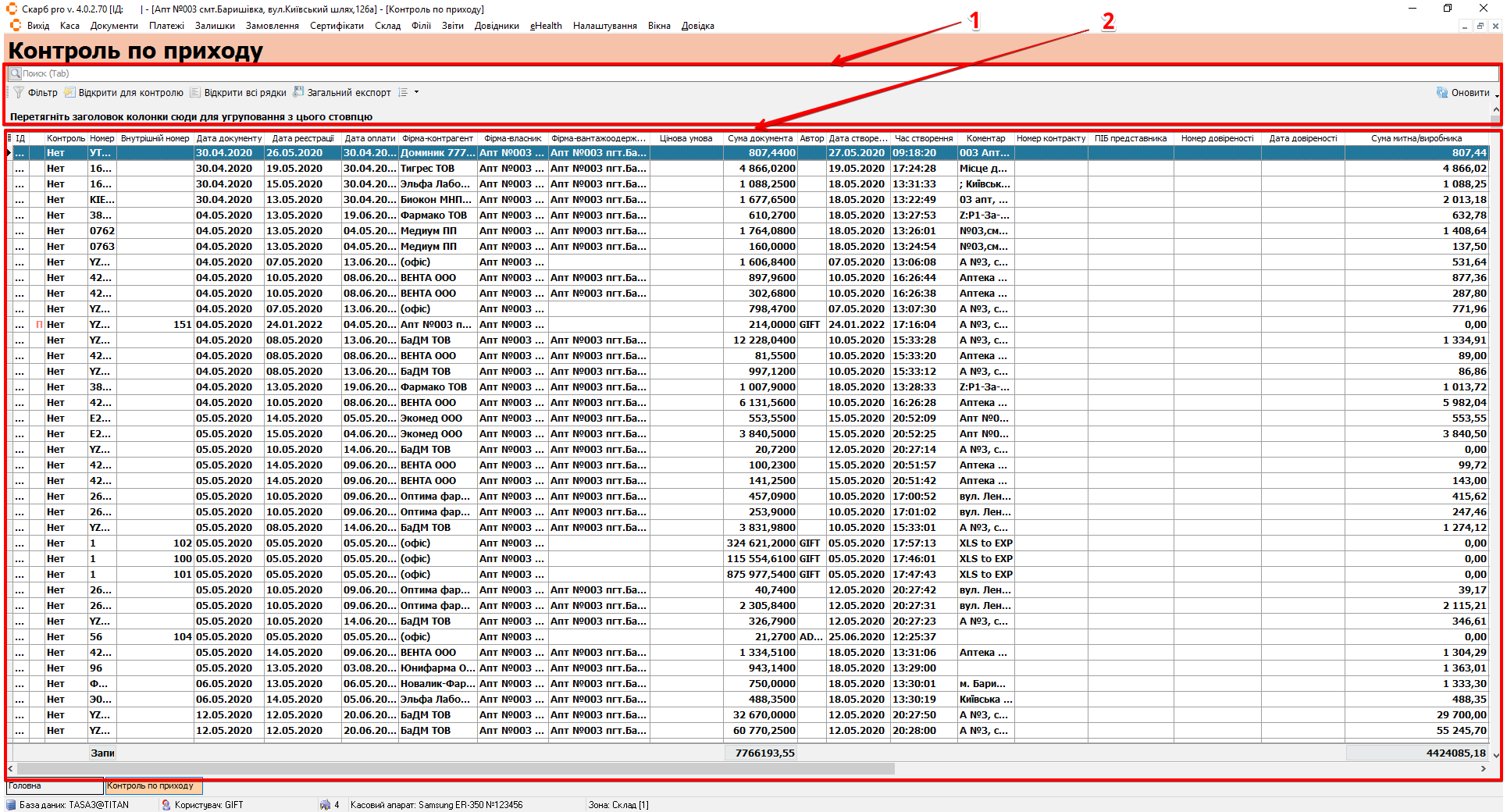This screenshot has height=812, width=1507.
Task: Click the Оновити refresh icon
Action: 1442,93
